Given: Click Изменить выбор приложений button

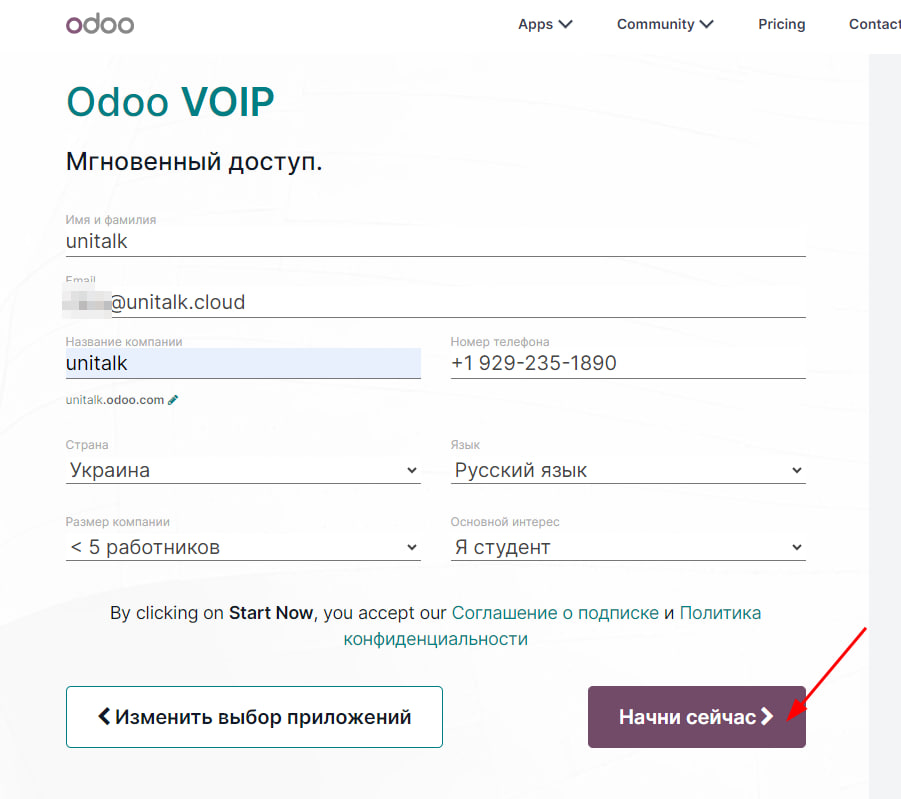Looking at the screenshot, I should (x=254, y=717).
